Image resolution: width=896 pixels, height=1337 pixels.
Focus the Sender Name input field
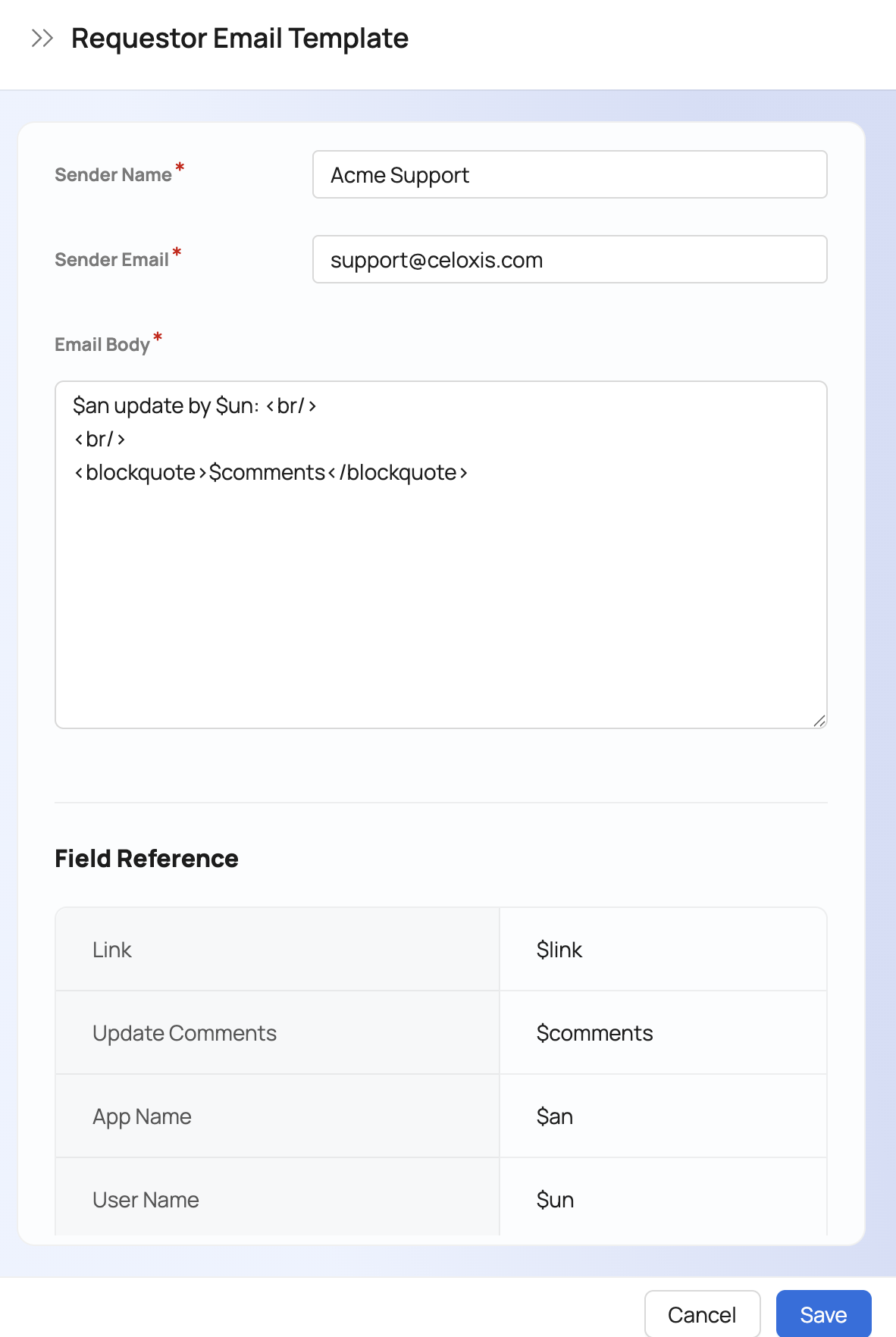tap(569, 175)
